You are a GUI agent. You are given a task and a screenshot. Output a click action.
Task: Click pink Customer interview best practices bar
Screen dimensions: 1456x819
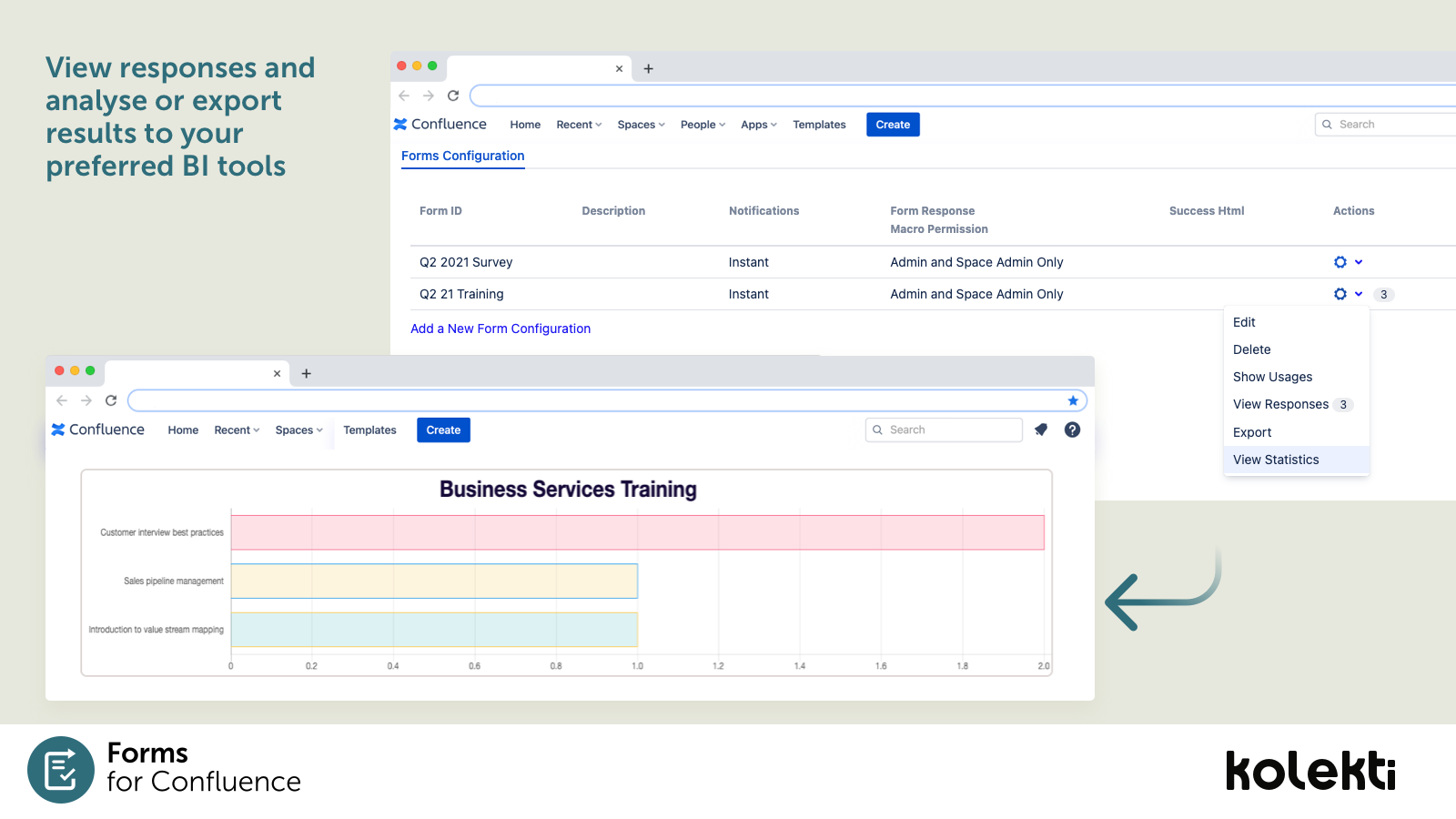(638, 532)
